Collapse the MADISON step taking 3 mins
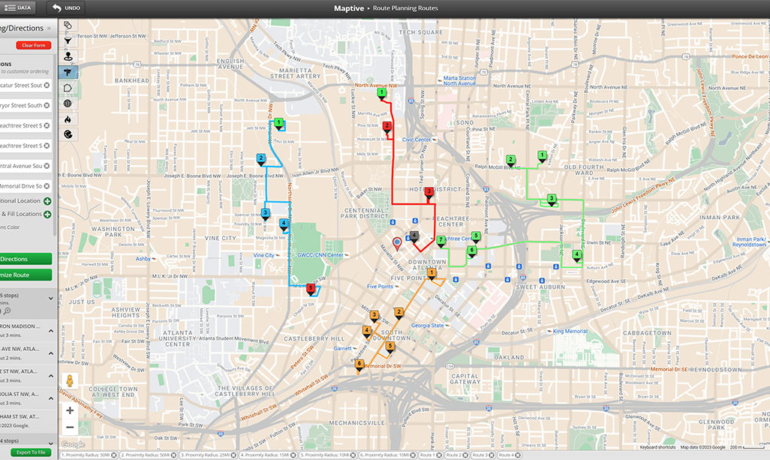This screenshot has width=770, height=460. (x=51, y=331)
